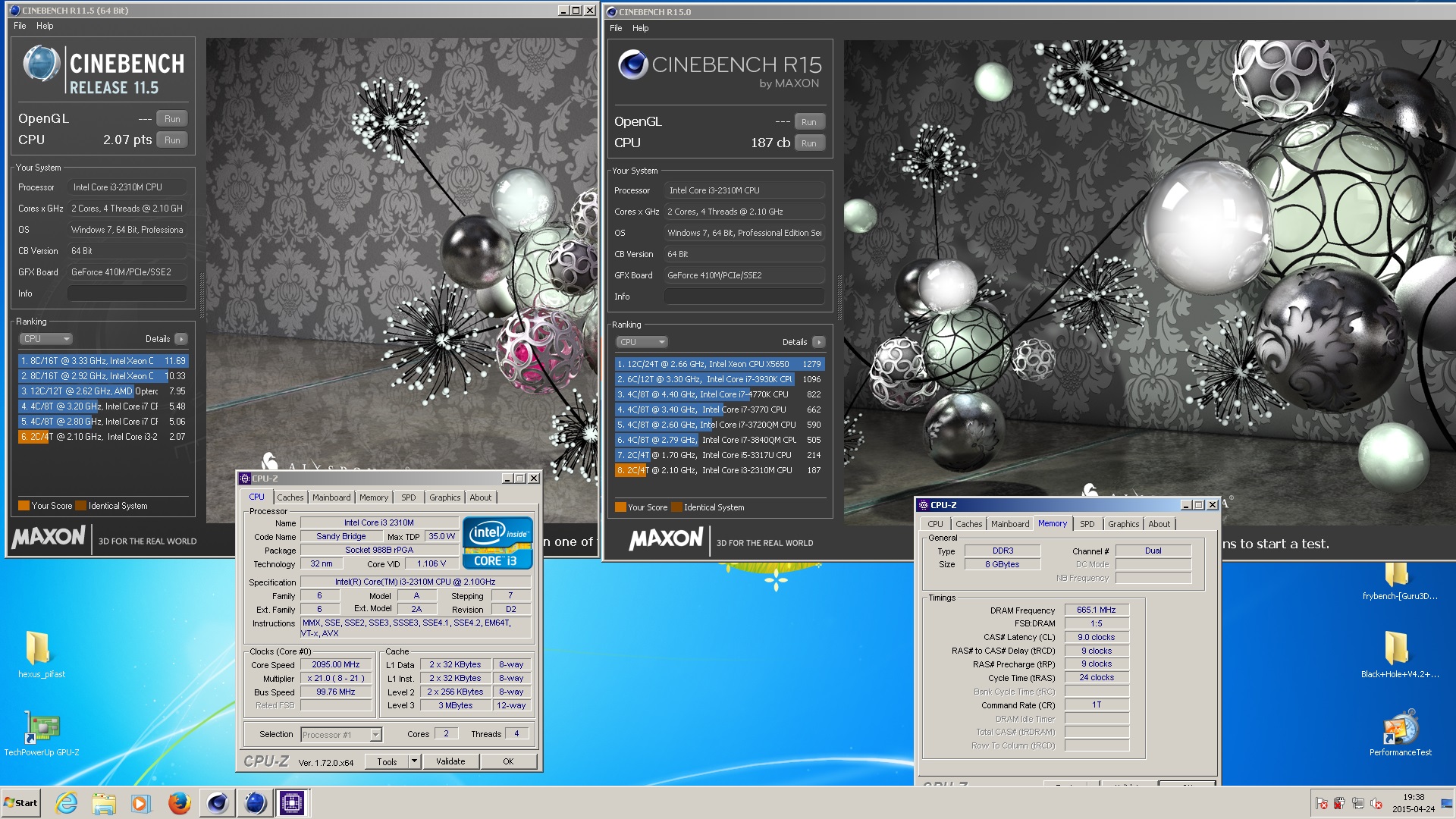
Task: Open Processor #1 selection dropdown in CPU-Z
Action: click(x=340, y=735)
